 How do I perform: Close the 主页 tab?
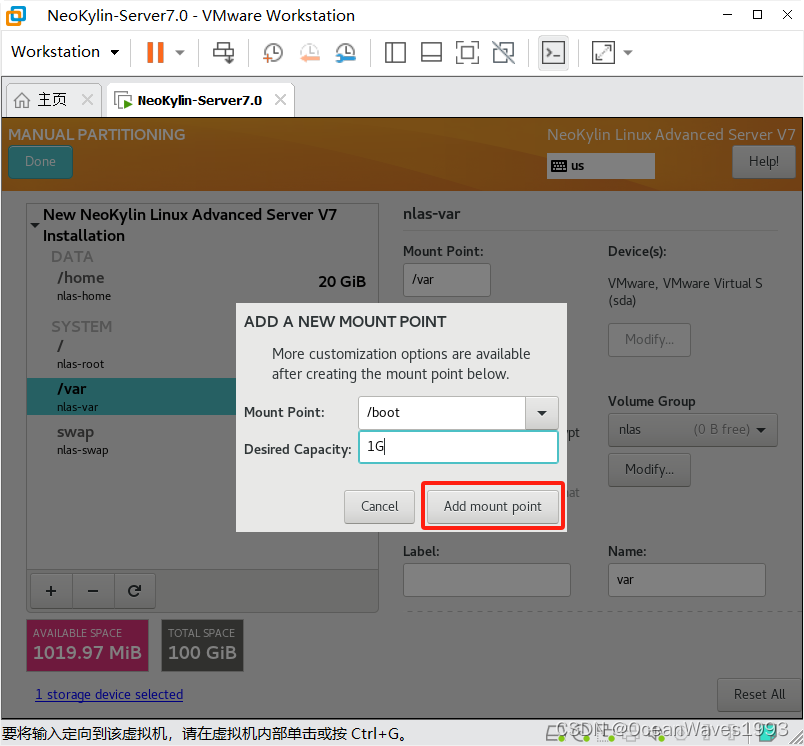[88, 99]
